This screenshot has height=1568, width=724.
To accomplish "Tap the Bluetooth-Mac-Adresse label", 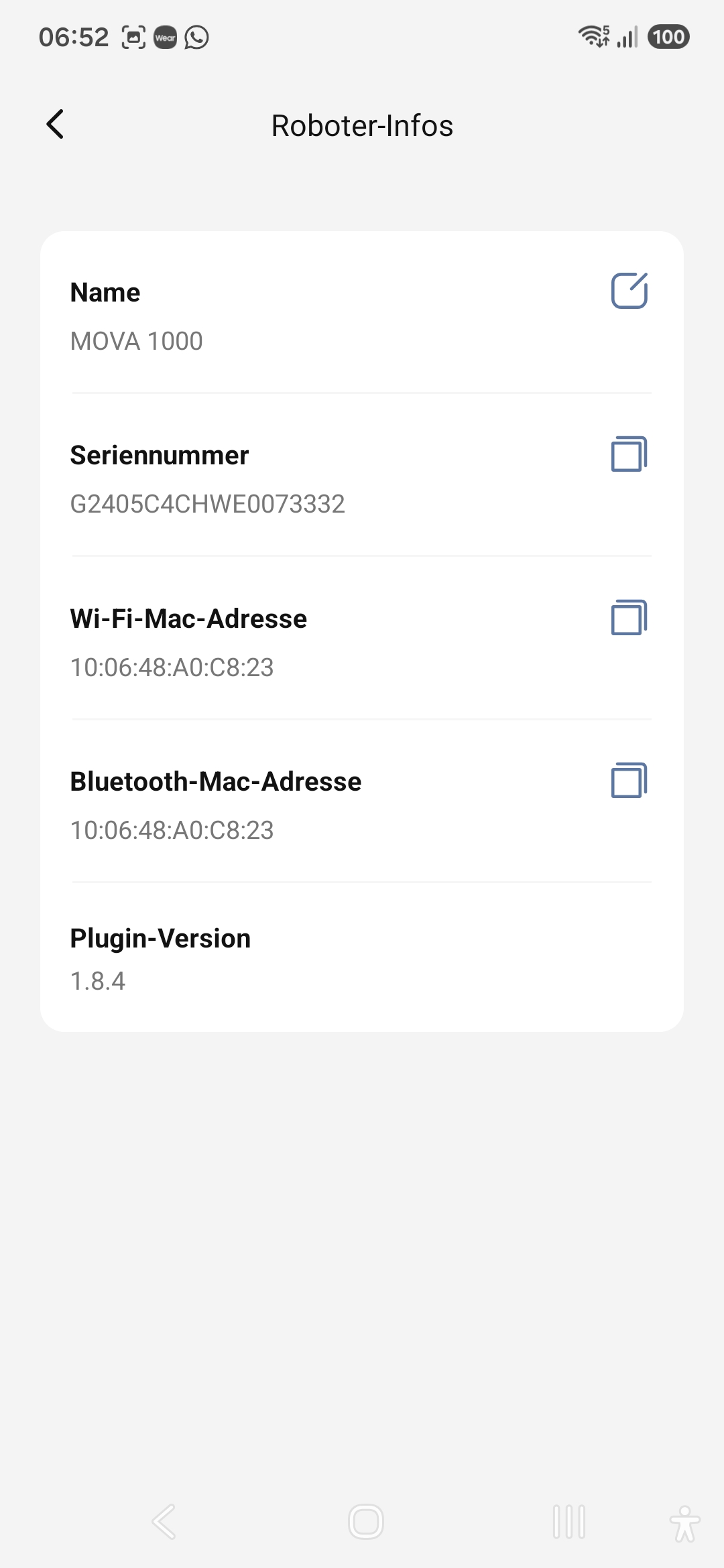I will tap(216, 781).
